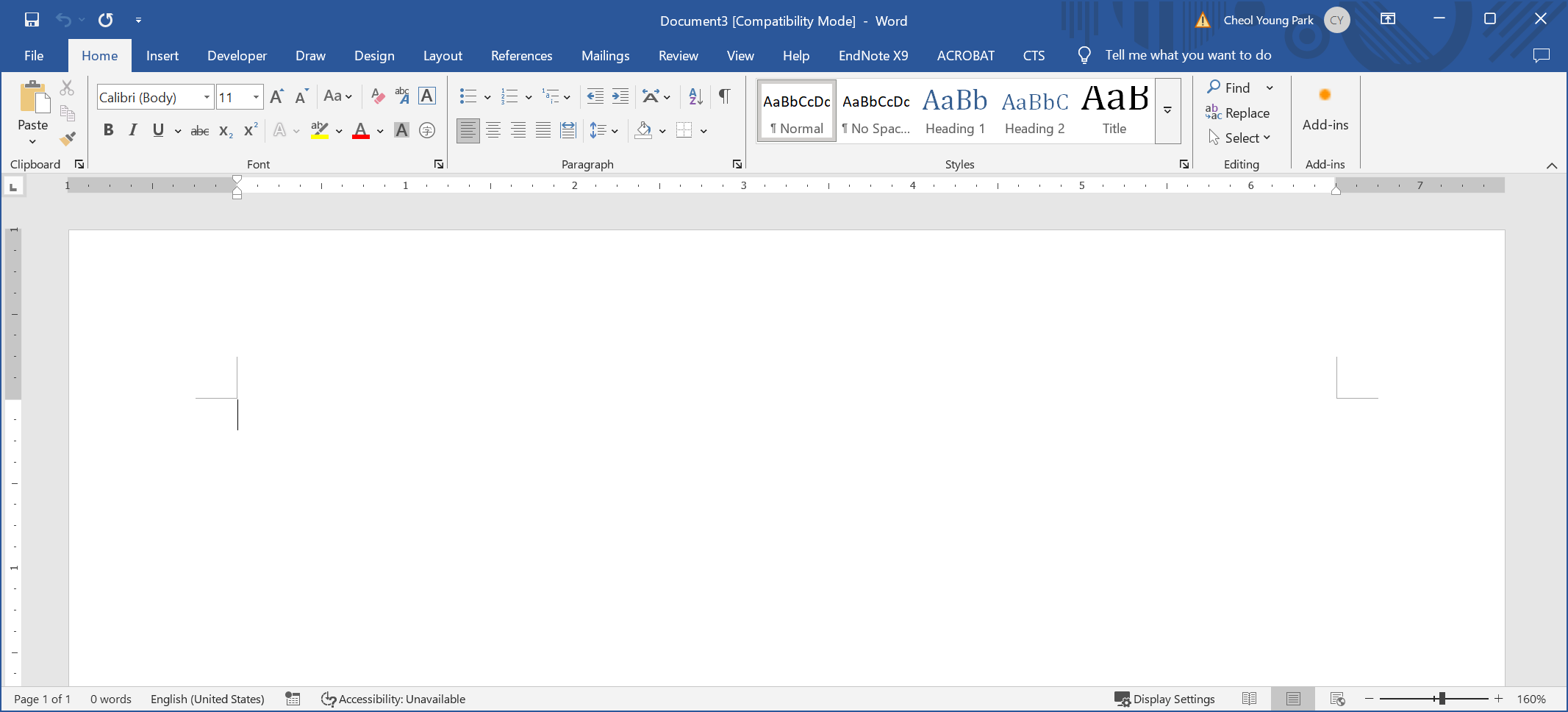Click the Find button

[1229, 88]
